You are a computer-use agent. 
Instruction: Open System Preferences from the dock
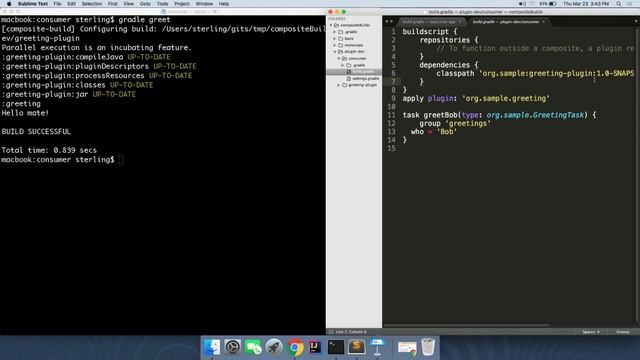[233, 347]
